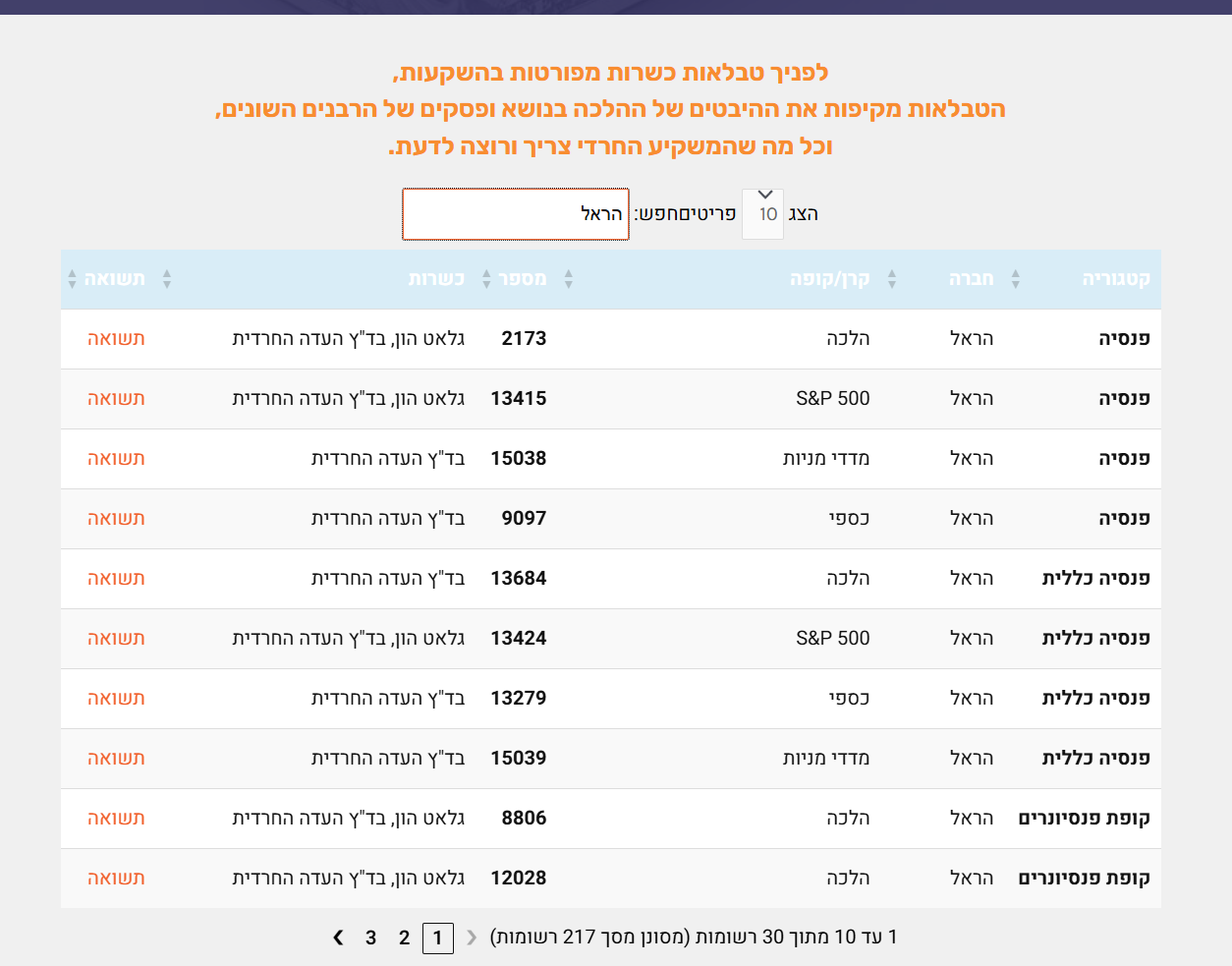Click the greyed-out previous page arrow
The width and height of the screenshot is (1232, 966).
tap(472, 938)
